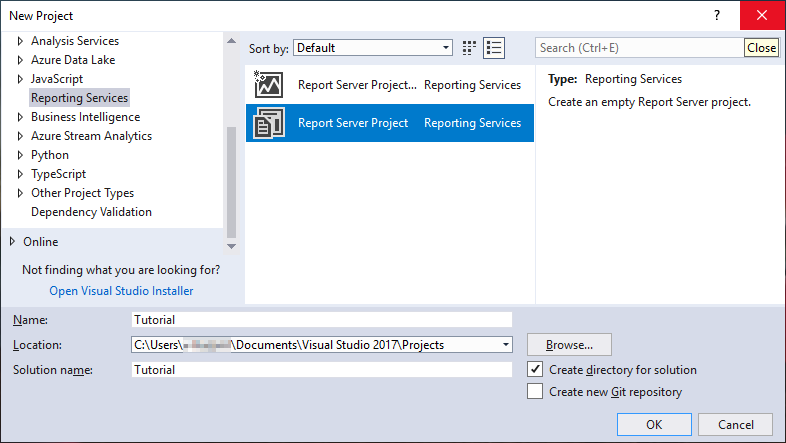786x443 pixels.
Task: Click the Location path text field
Action: tap(316, 345)
